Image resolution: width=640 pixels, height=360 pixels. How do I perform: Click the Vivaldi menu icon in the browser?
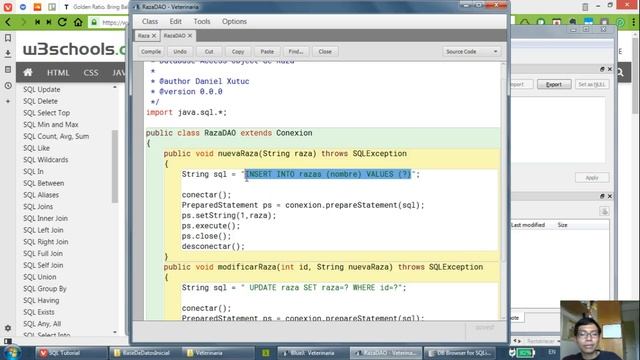[7, 7]
